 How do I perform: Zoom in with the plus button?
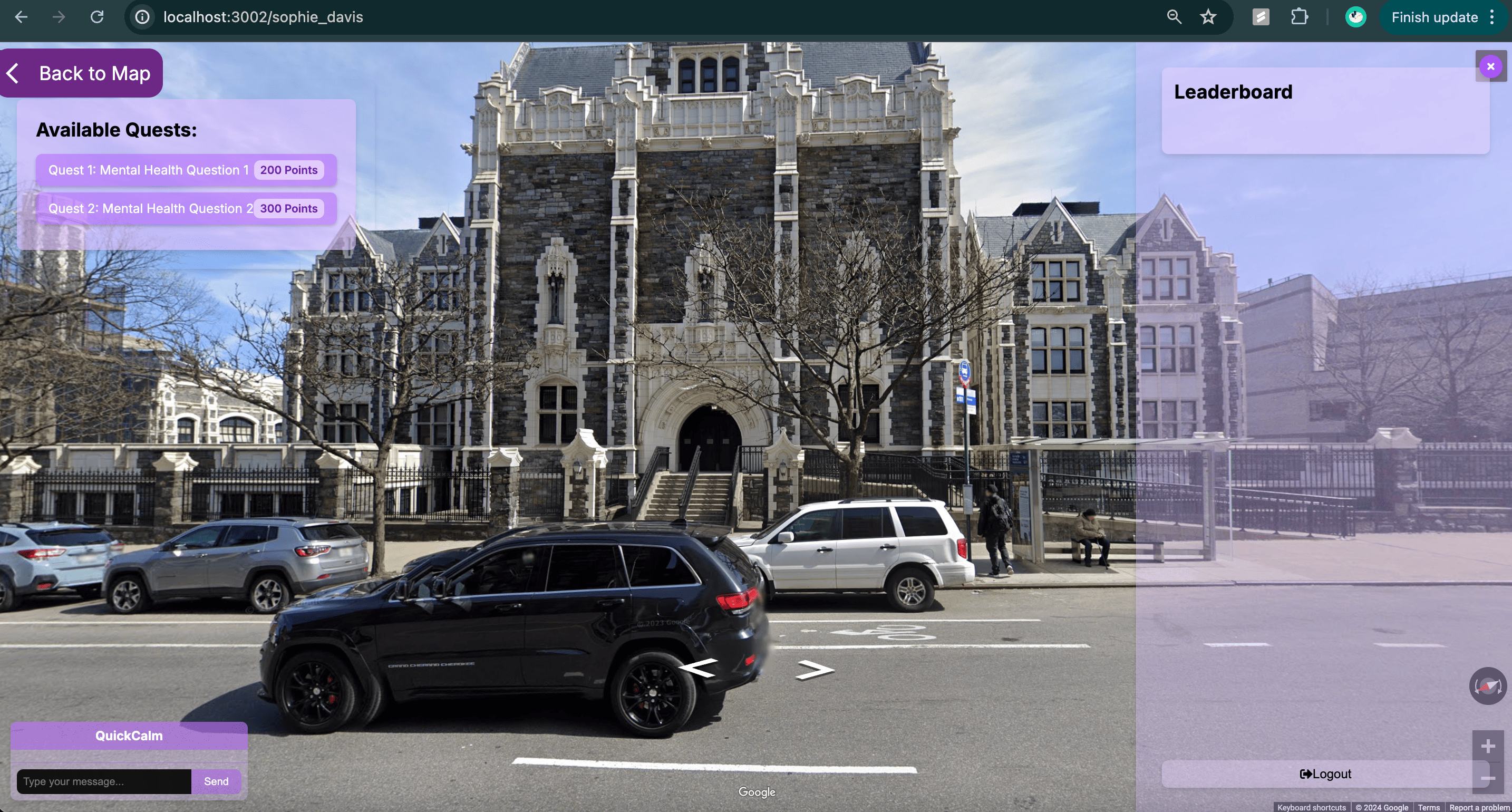1487,746
